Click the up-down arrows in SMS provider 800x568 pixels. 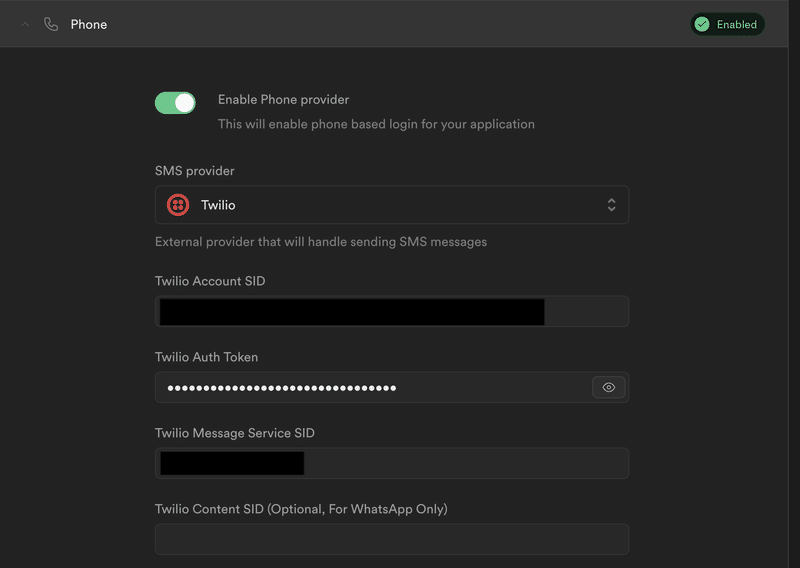coord(611,205)
